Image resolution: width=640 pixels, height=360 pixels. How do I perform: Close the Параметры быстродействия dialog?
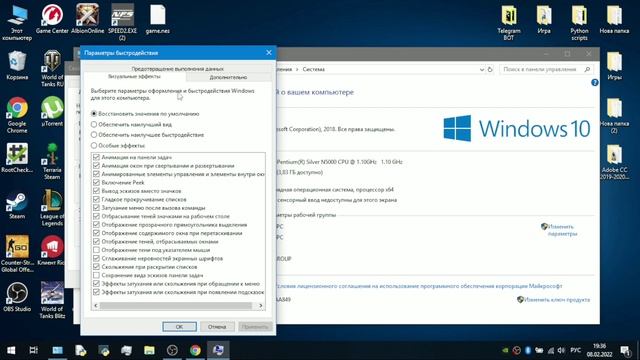point(269,53)
